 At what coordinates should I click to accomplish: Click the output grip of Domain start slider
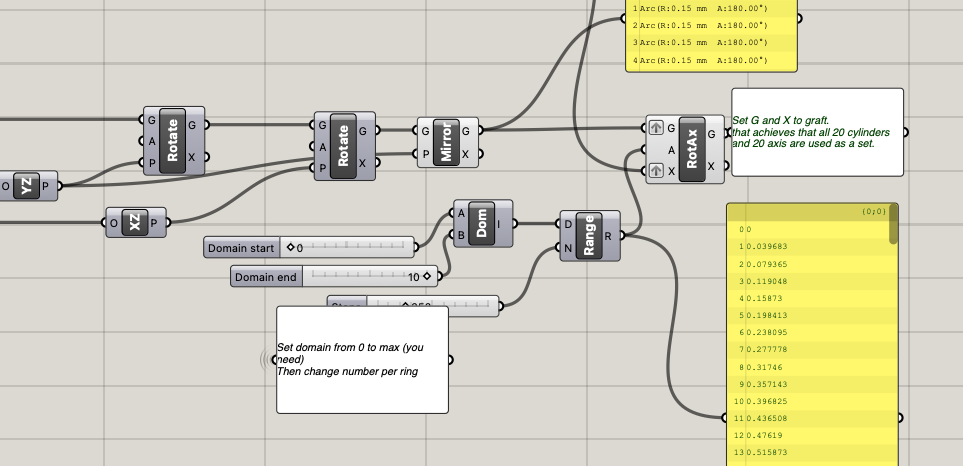point(418,247)
